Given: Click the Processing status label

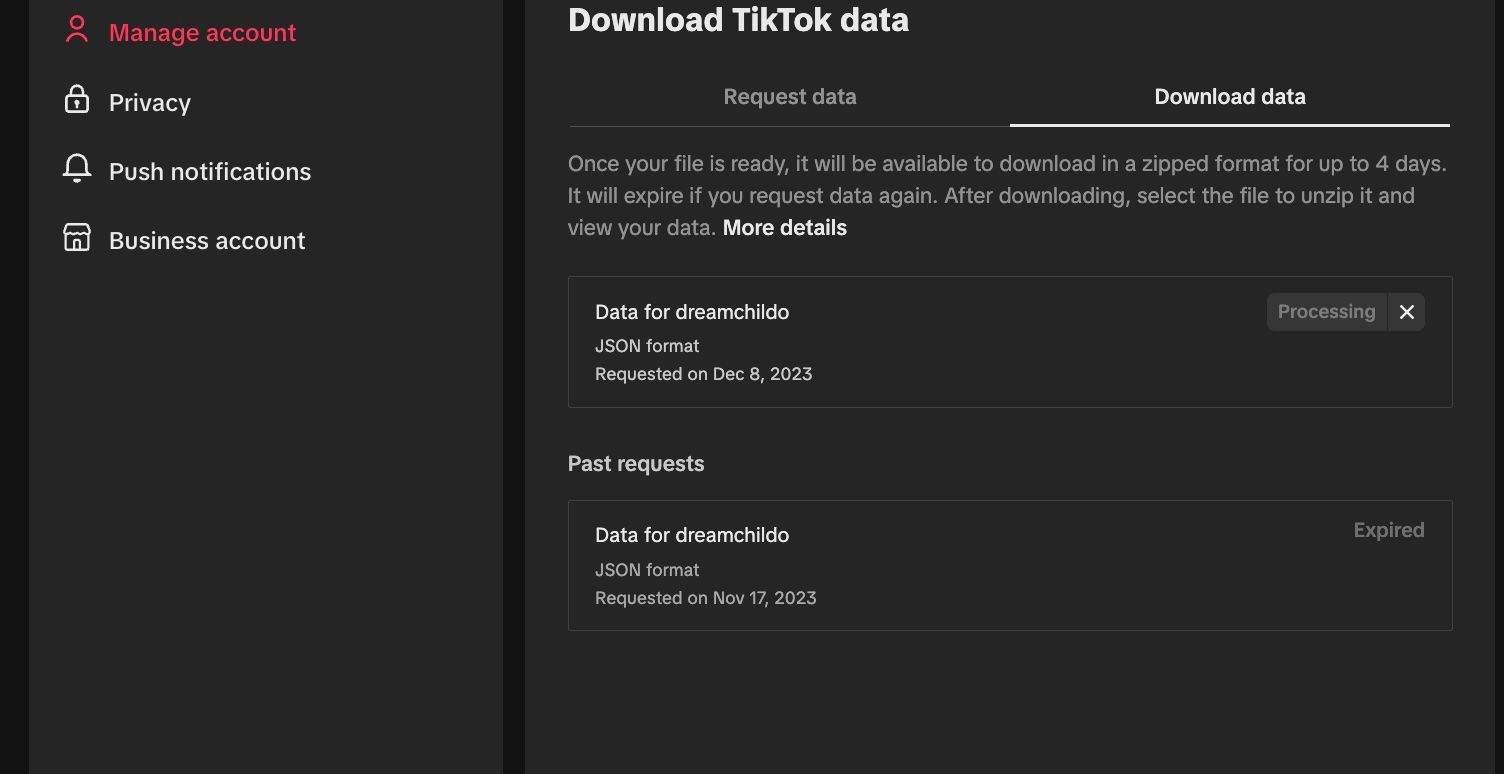Looking at the screenshot, I should coord(1326,311).
